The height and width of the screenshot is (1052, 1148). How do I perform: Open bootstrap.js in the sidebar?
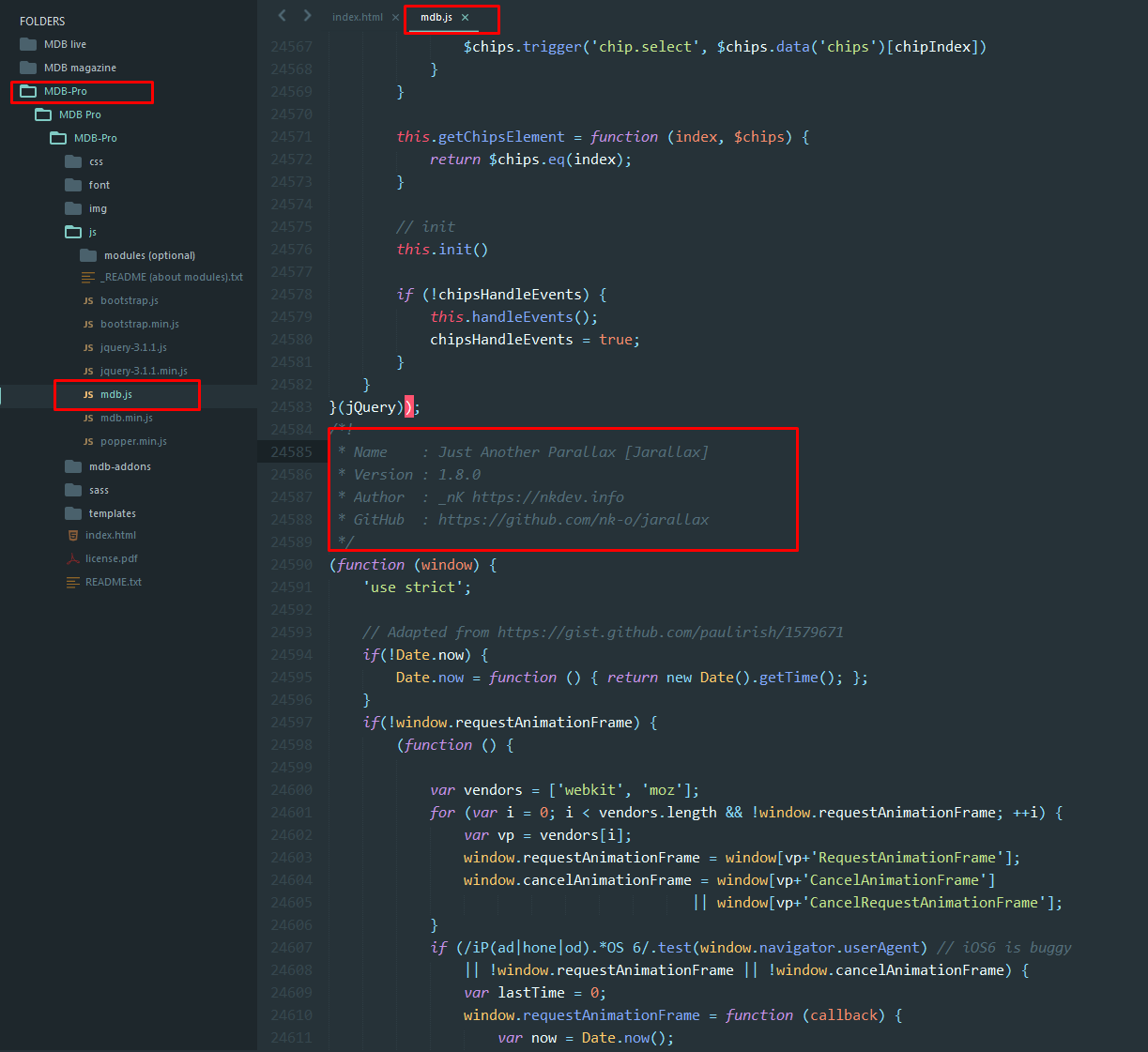tap(130, 300)
